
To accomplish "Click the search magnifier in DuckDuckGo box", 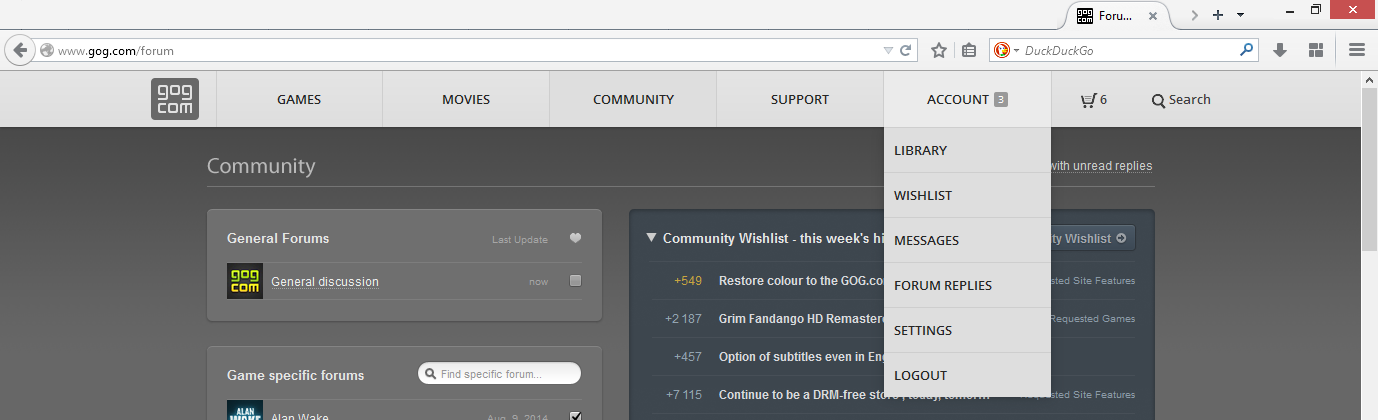I will pyautogui.click(x=1246, y=49).
